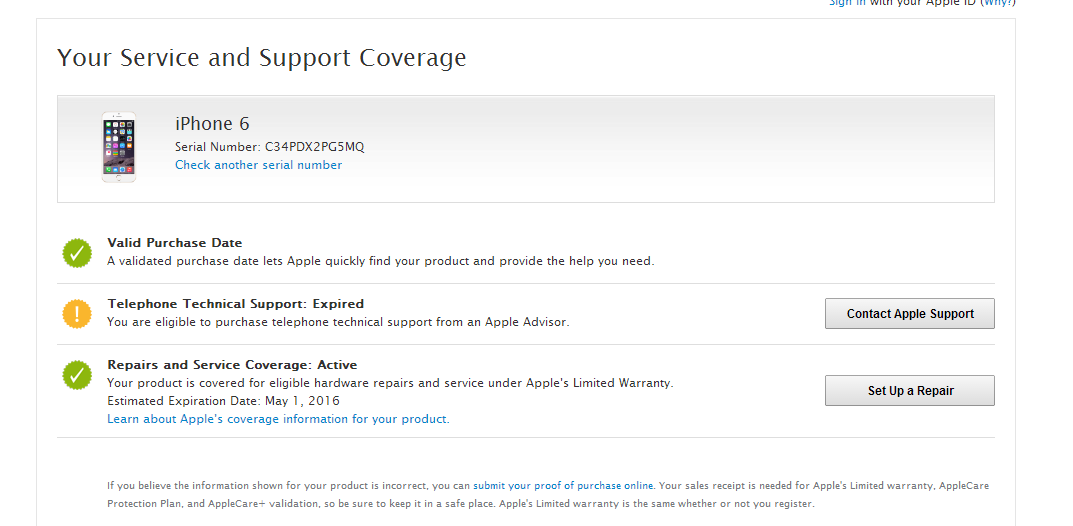Click the iPhone 6 device name
This screenshot has width=1073, height=526.
pyautogui.click(x=212, y=124)
